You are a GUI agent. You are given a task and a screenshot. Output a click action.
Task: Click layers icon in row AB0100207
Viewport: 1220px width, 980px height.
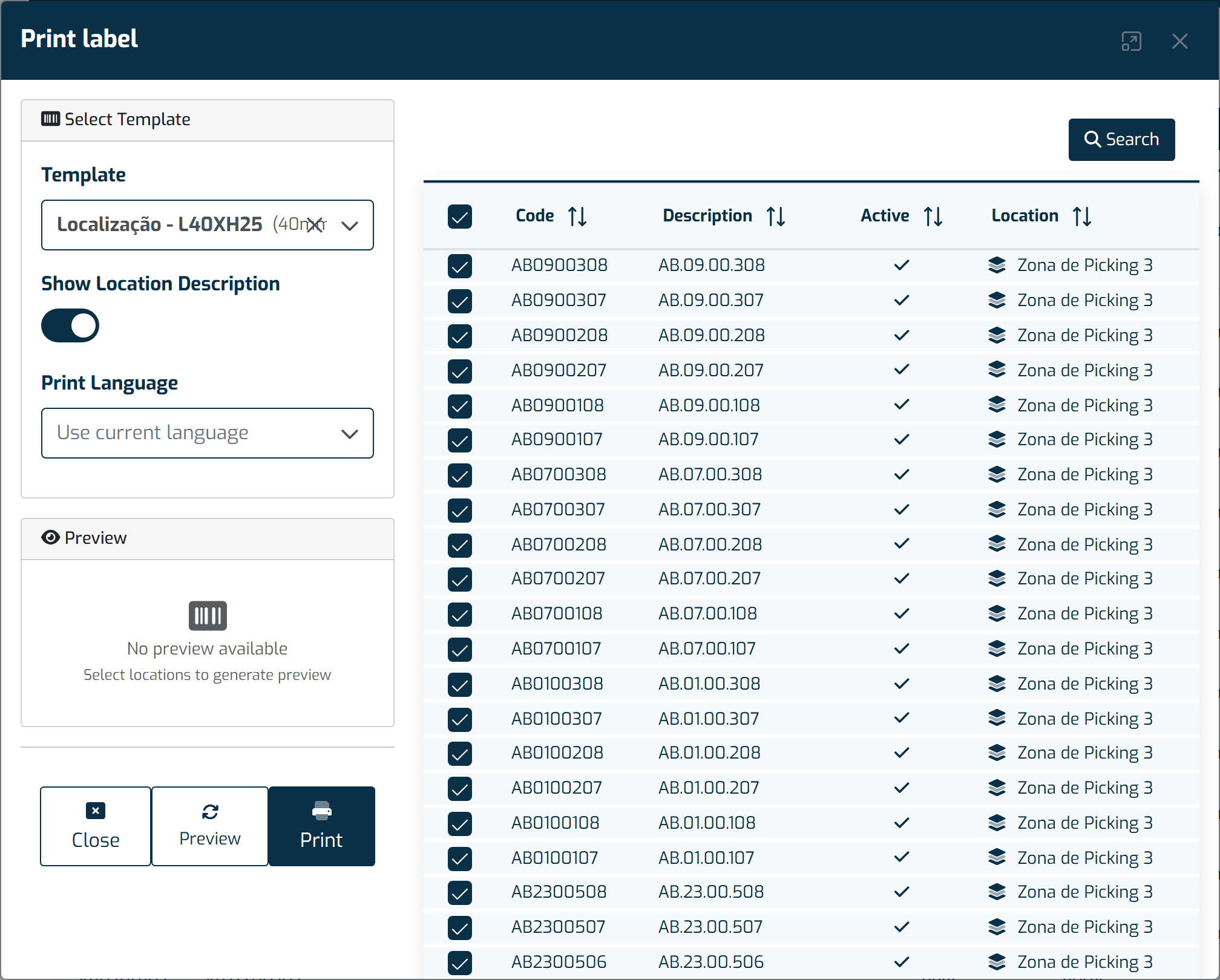997,788
